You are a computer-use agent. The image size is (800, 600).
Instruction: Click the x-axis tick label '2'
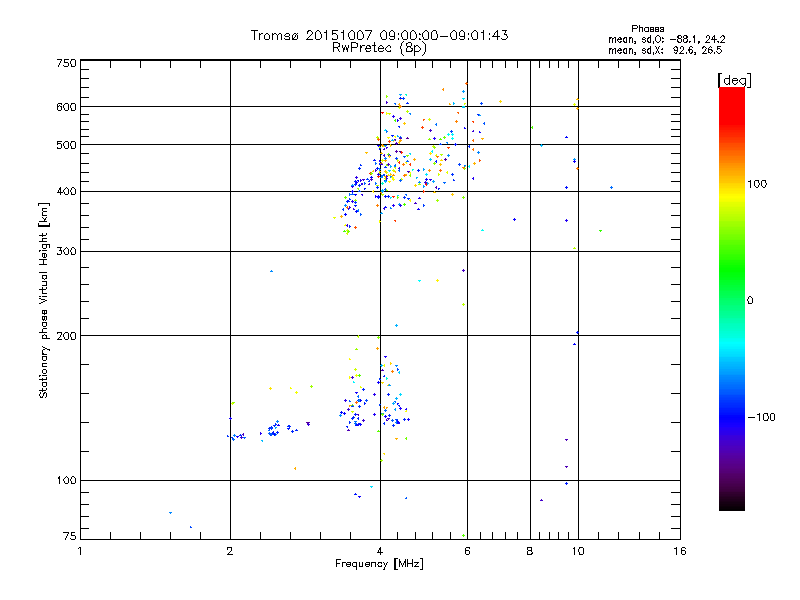(x=230, y=551)
